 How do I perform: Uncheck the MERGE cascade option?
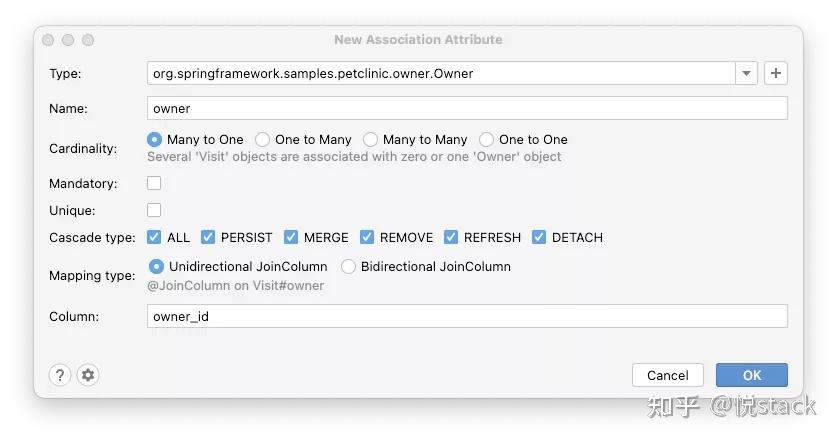(x=291, y=237)
